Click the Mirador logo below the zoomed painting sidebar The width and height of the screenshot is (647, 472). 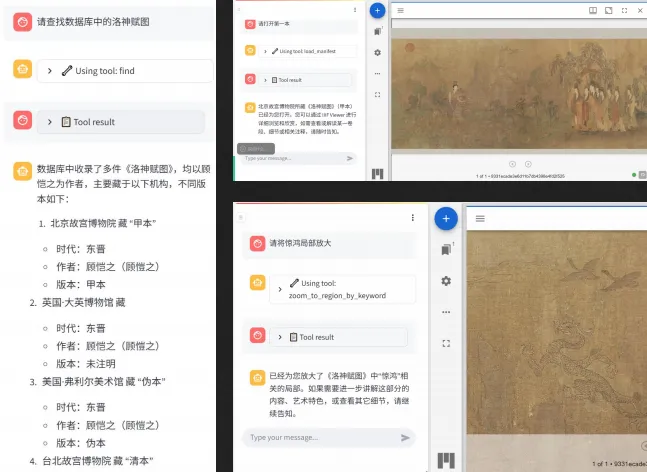[446, 460]
